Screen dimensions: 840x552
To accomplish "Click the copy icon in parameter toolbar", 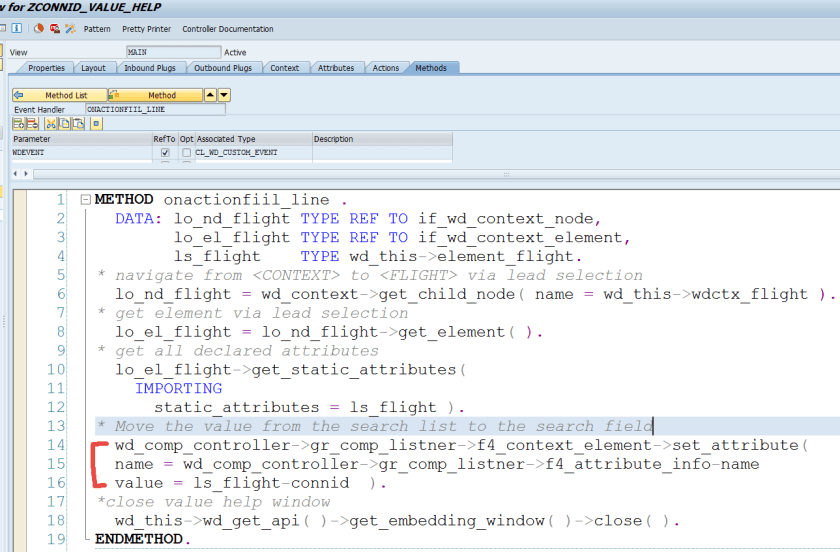I will [63, 123].
